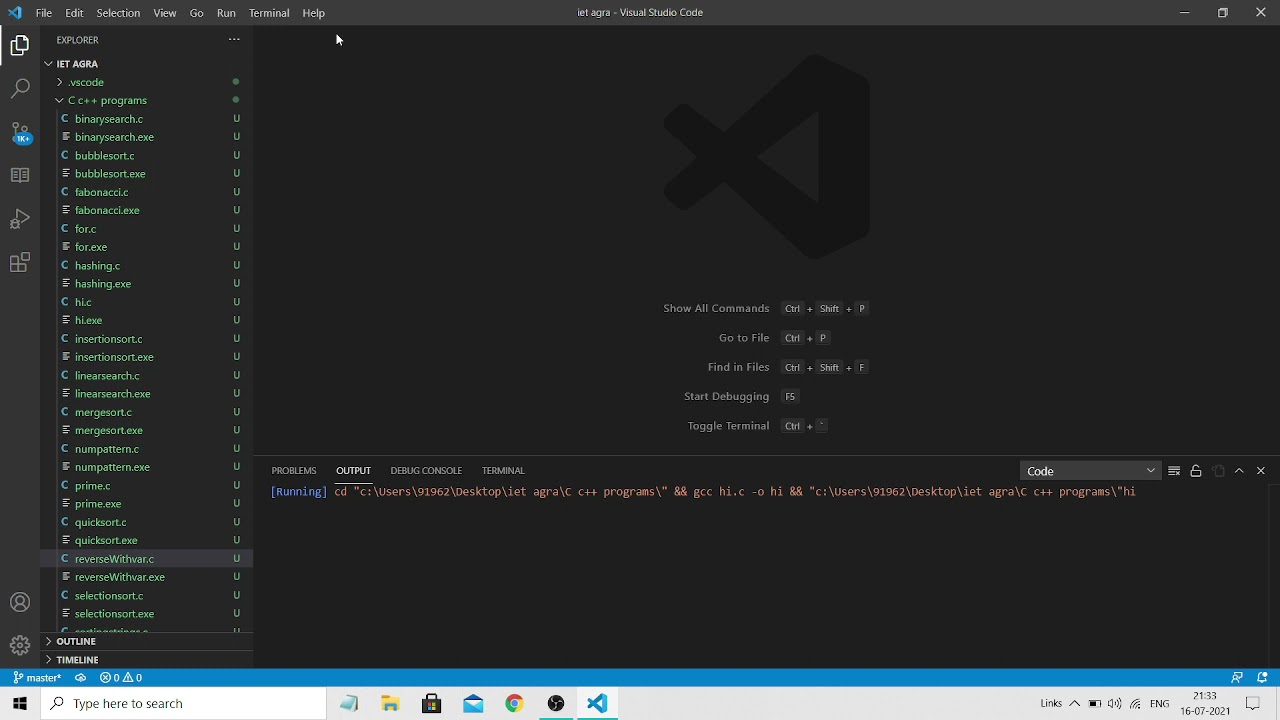The width and height of the screenshot is (1280, 720).
Task: Open the Manage gear icon
Action: pyautogui.click(x=20, y=645)
